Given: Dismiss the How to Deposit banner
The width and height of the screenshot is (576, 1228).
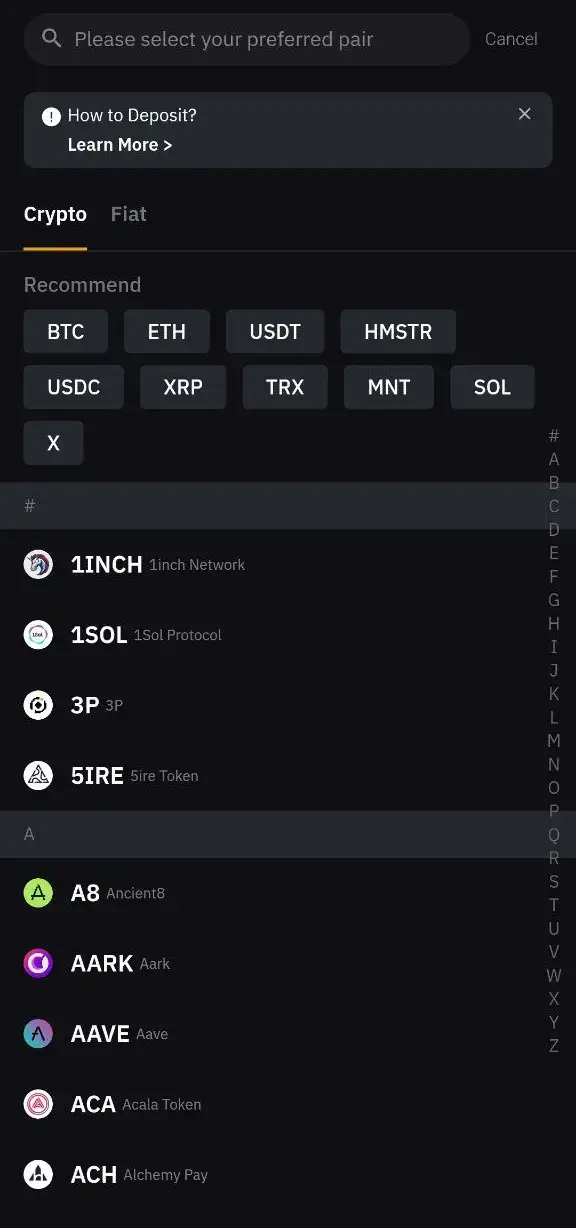Looking at the screenshot, I should [x=525, y=114].
